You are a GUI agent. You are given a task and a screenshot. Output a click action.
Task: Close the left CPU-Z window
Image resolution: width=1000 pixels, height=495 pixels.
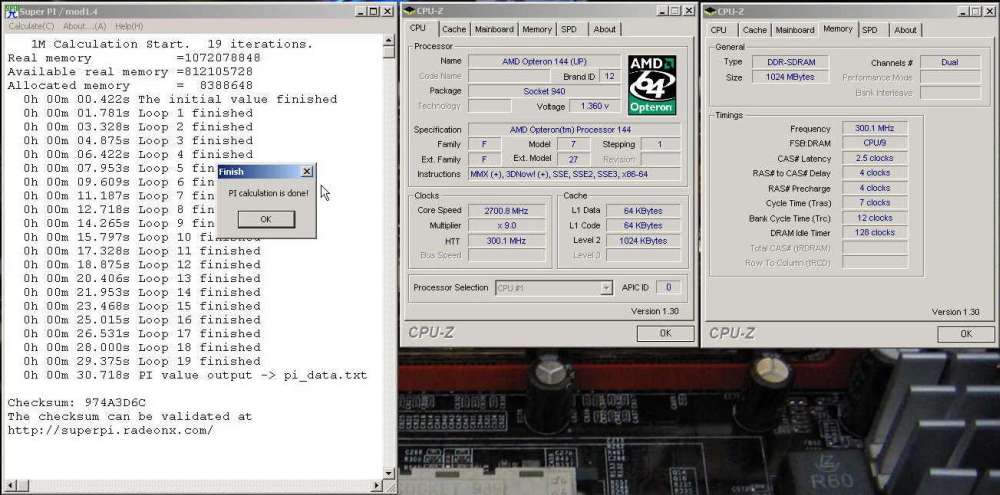pos(689,11)
